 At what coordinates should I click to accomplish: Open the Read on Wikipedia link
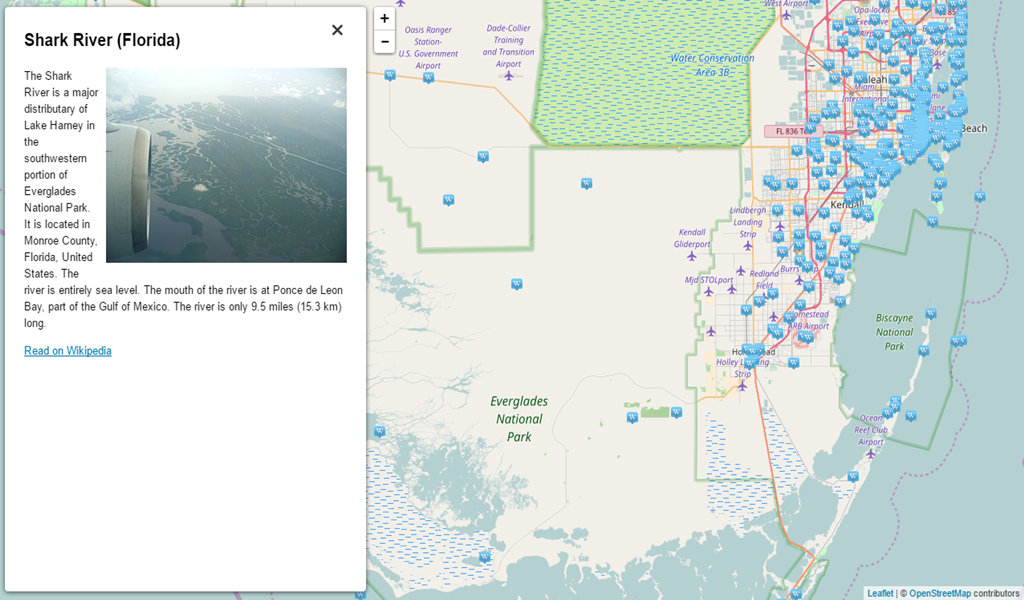pos(67,350)
